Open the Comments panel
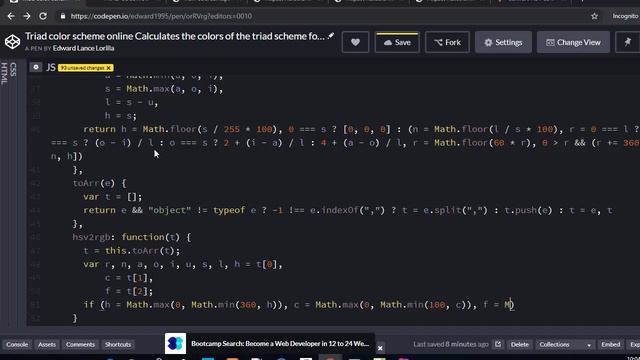 80,344
